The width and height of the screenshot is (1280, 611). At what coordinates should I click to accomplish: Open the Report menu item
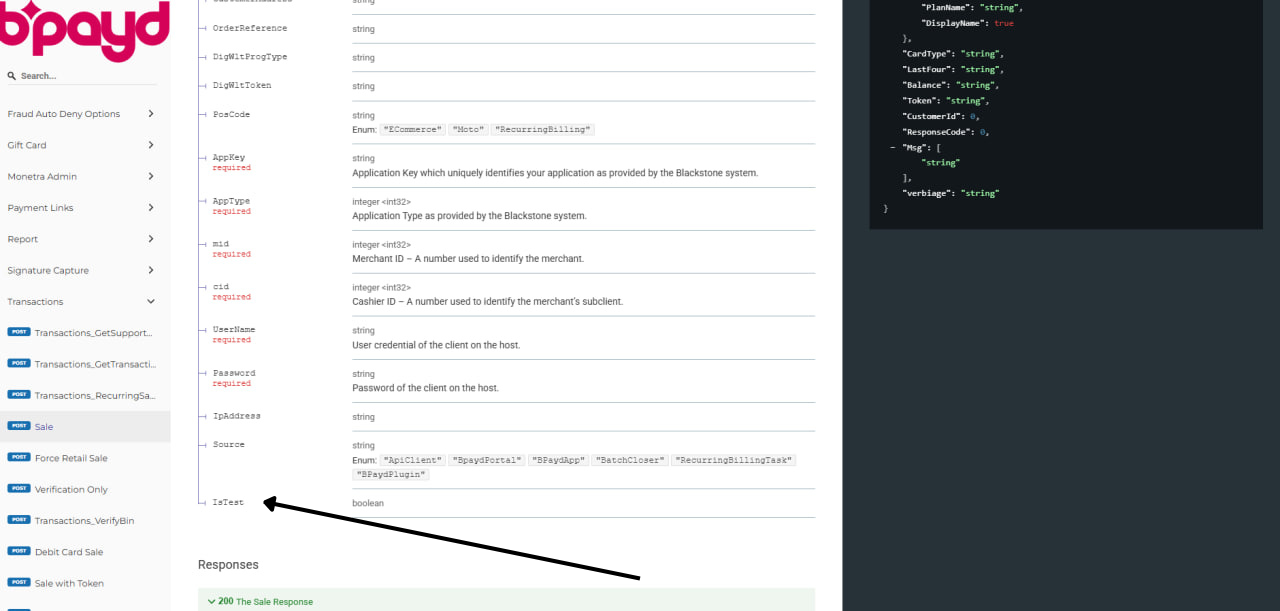coord(23,239)
